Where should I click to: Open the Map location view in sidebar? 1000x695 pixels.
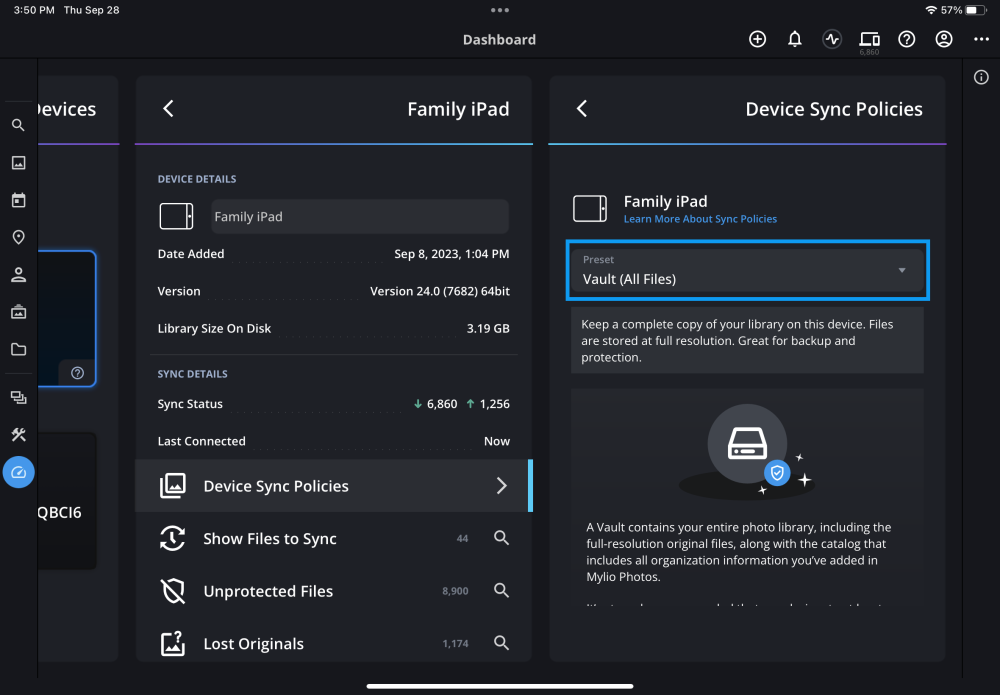coord(18,237)
